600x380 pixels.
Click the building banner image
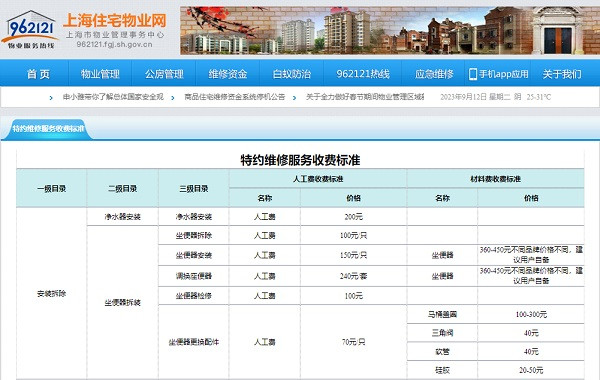[390, 30]
